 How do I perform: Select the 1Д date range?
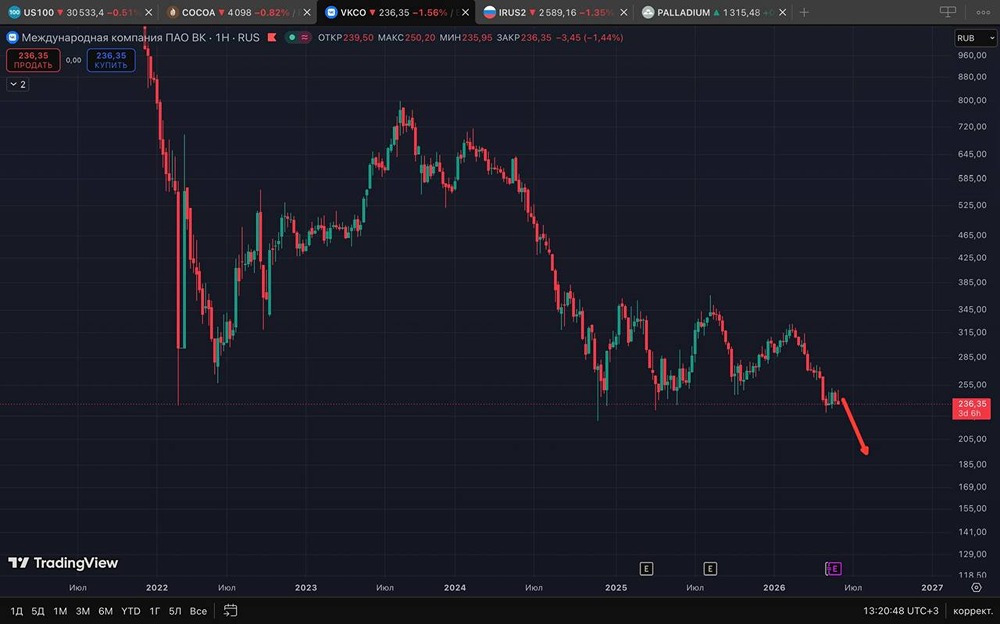click(x=17, y=611)
